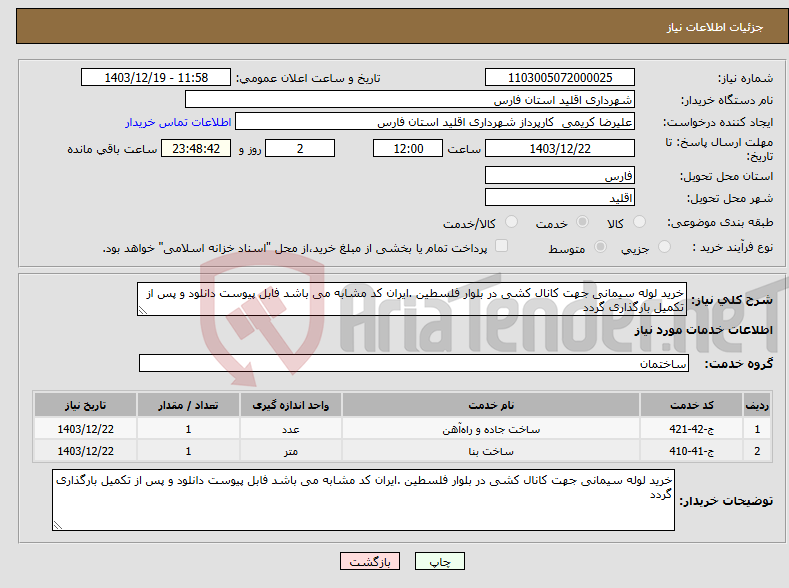The height and width of the screenshot is (588, 789).
Task: Toggle the اسناد خزانه اسلامی payment checkbox
Action: point(501,246)
